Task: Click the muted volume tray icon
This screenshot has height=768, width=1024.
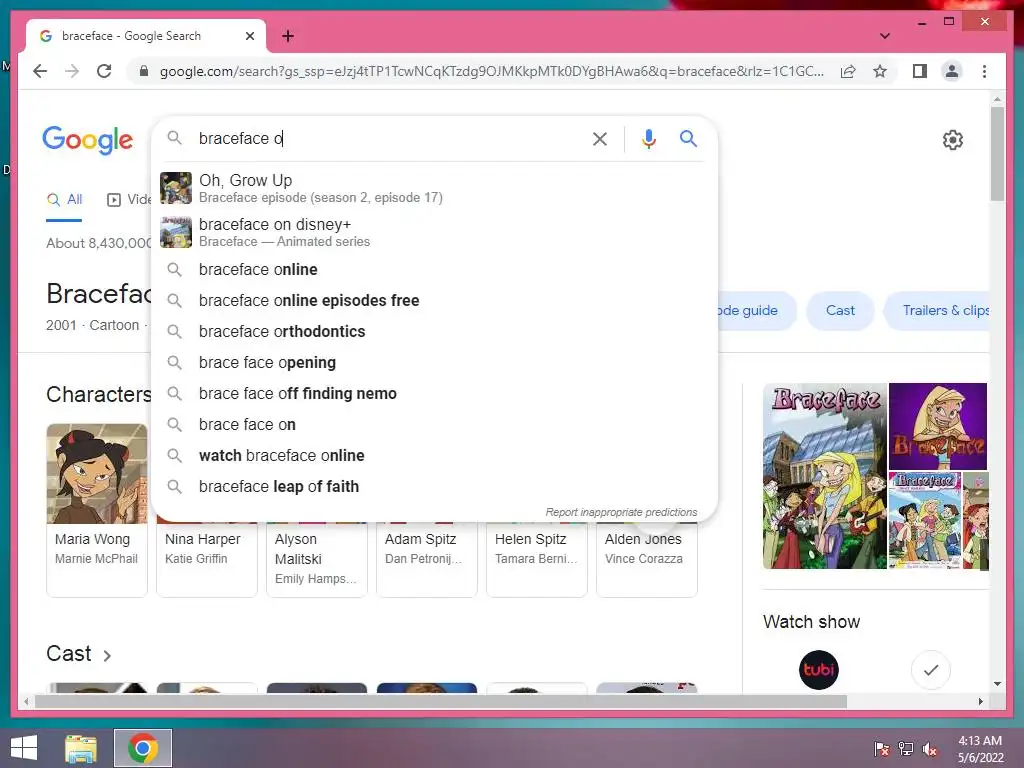Action: pyautogui.click(x=930, y=749)
